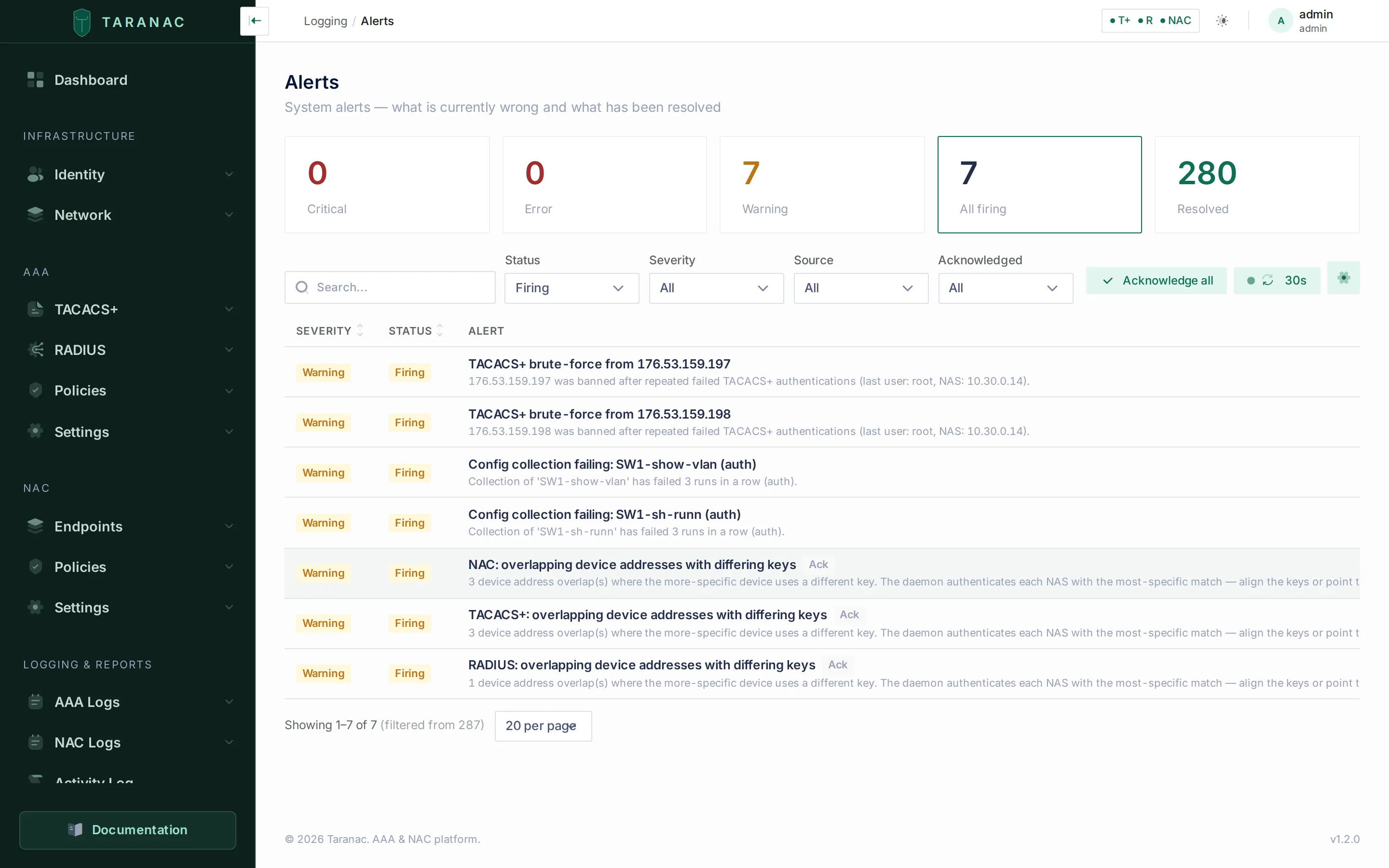Open the Source filter dropdown
The image size is (1389, 868).
(x=861, y=288)
